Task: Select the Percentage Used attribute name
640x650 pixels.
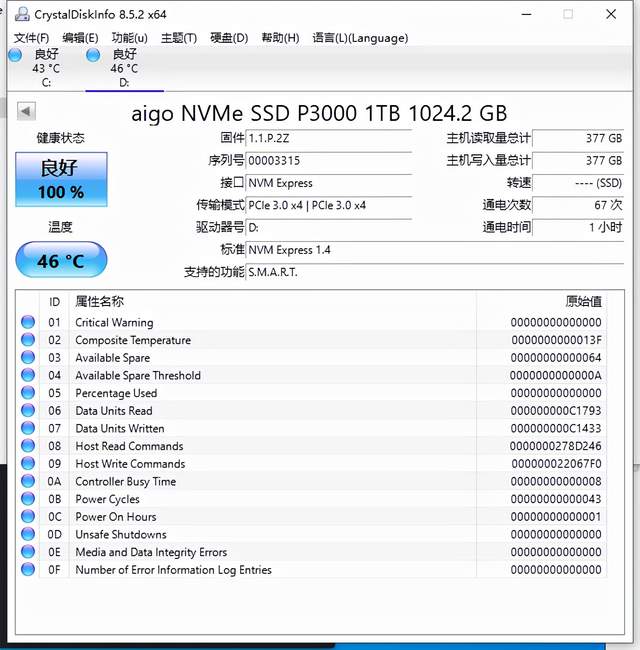Action: click(x=116, y=393)
